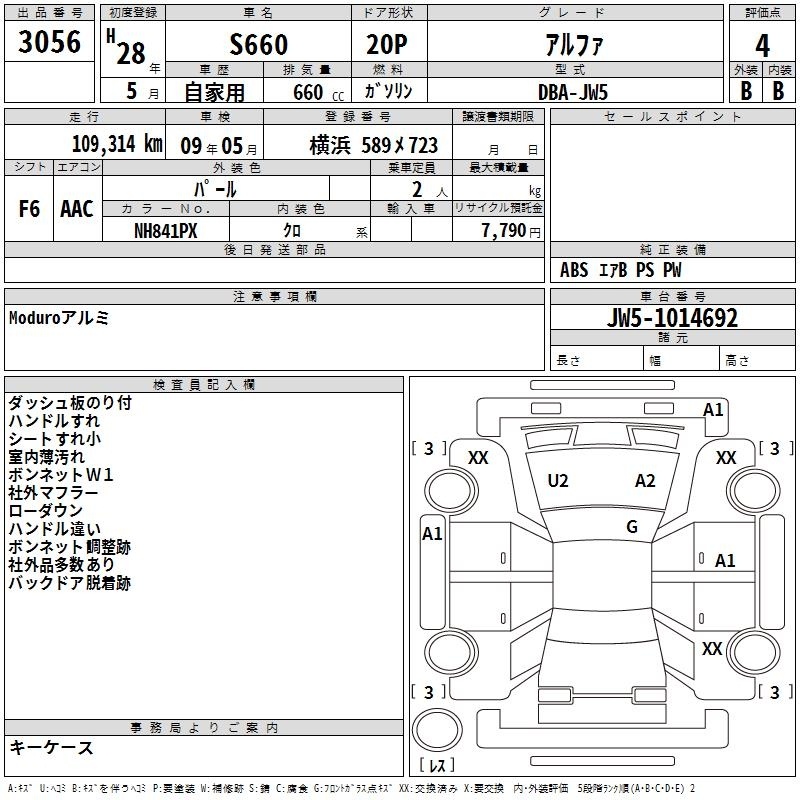Select the model code DBA-JW5
Screen dimensions: 800x800
571,91
